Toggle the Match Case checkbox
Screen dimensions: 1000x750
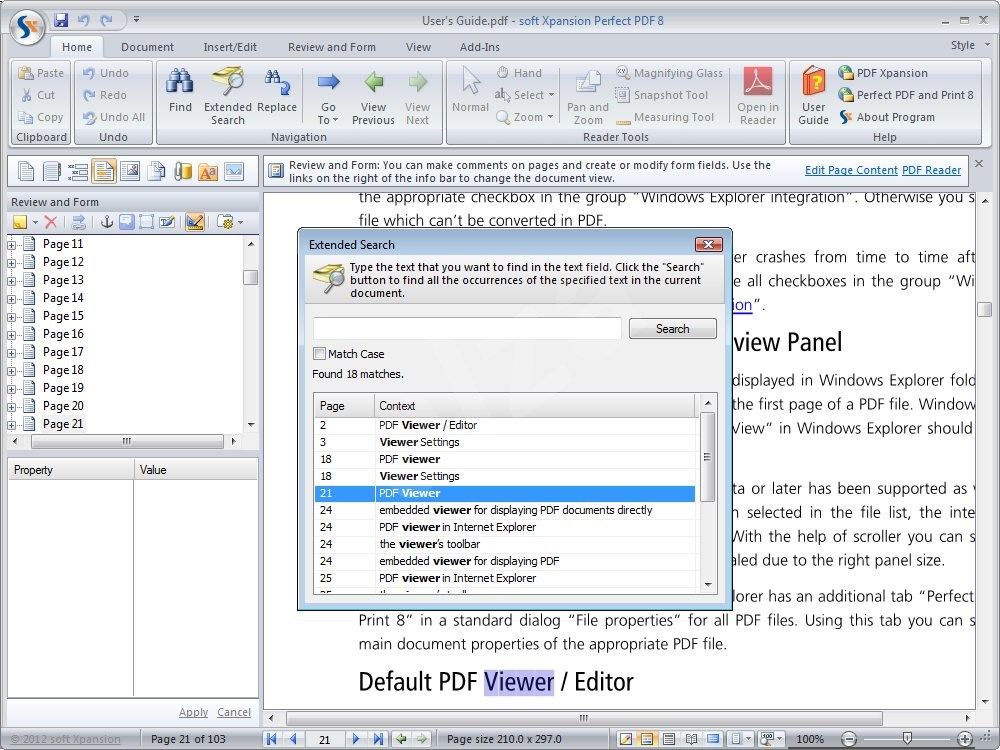[x=320, y=353]
